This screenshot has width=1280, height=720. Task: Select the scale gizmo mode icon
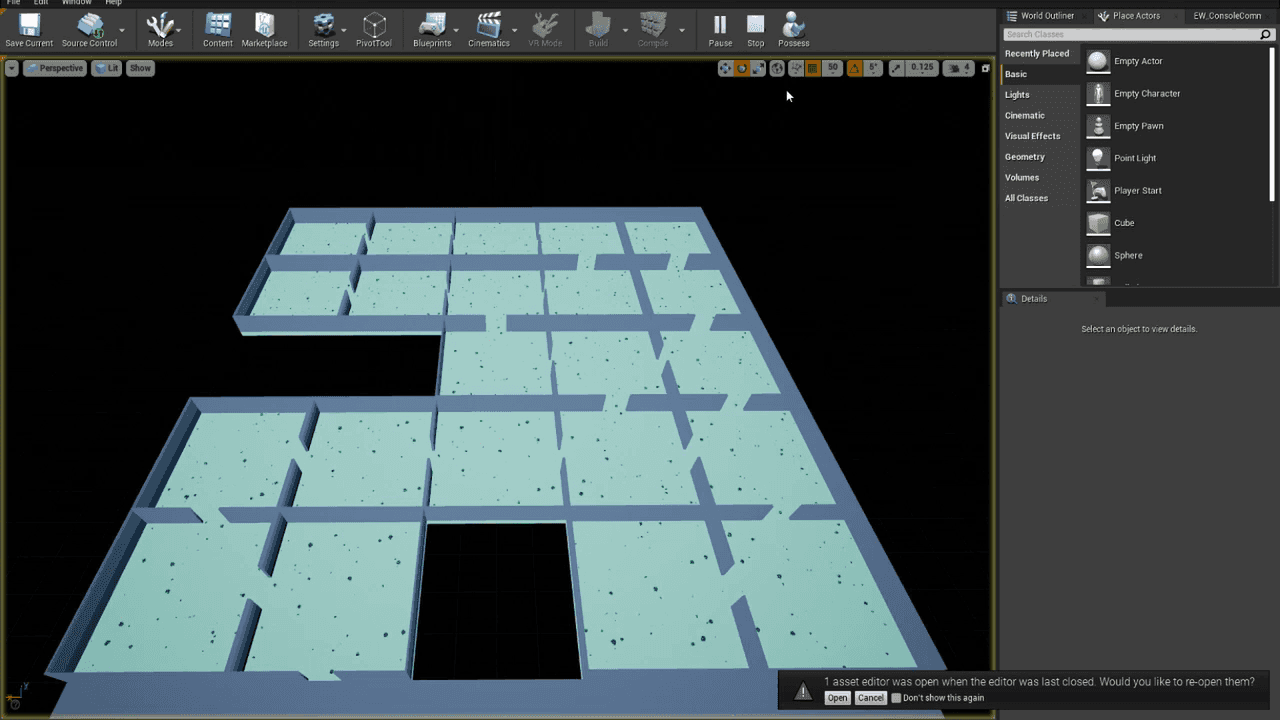758,68
